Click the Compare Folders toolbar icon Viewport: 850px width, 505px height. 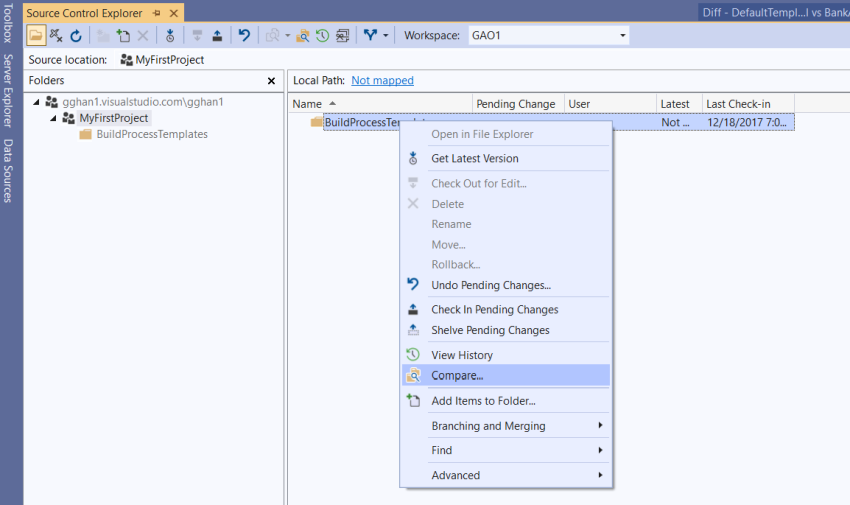click(x=302, y=36)
